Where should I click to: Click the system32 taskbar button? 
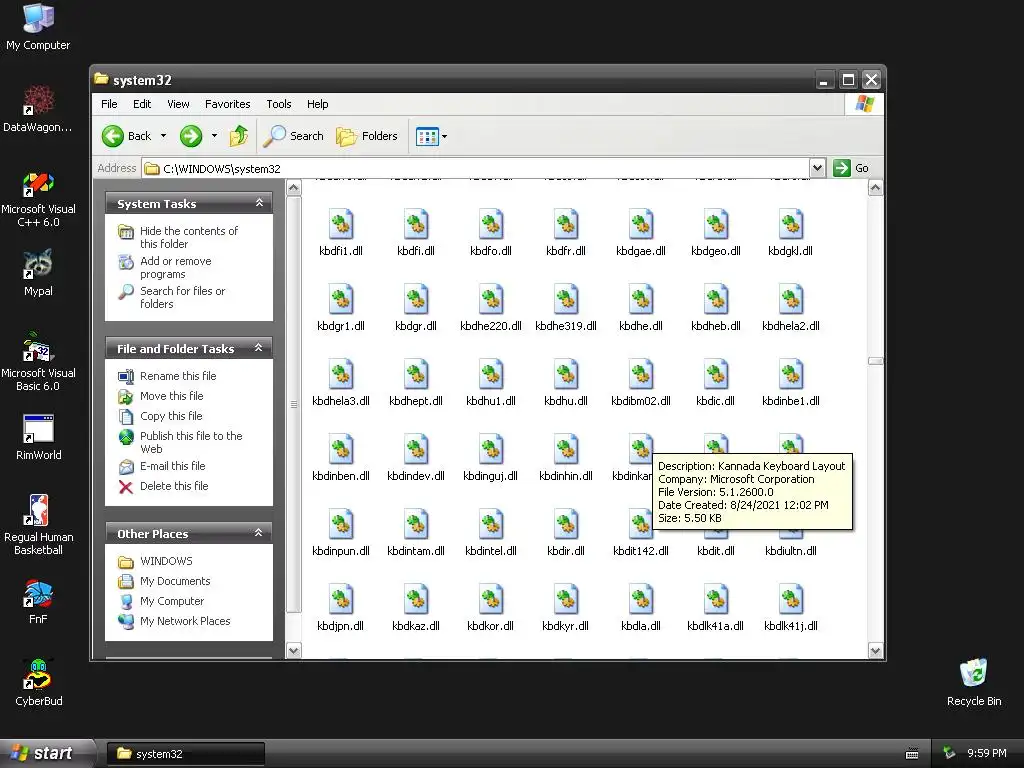pyautogui.click(x=185, y=754)
